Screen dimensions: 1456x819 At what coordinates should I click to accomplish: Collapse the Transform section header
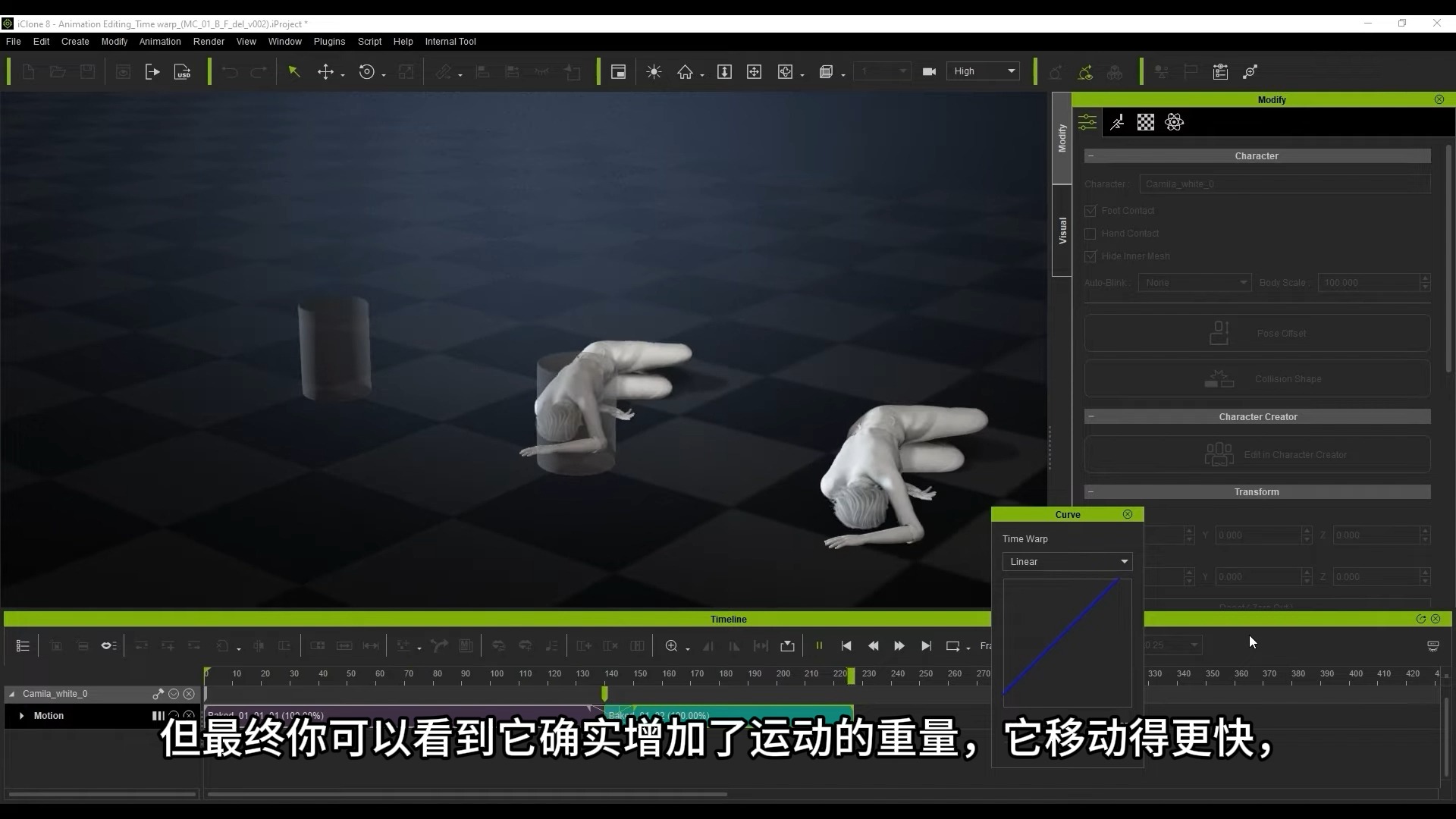pyautogui.click(x=1092, y=491)
